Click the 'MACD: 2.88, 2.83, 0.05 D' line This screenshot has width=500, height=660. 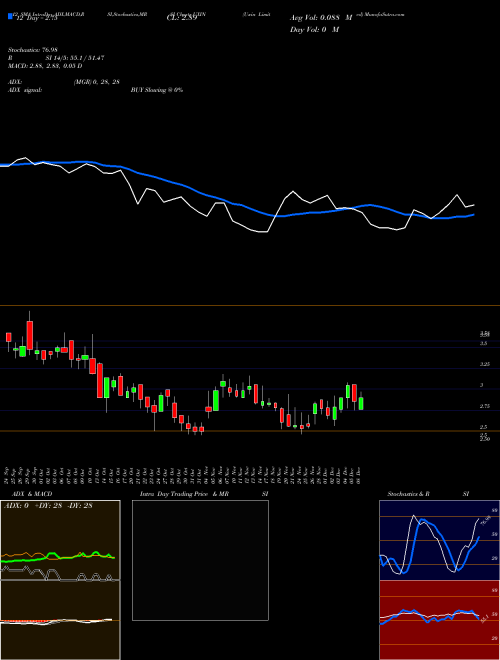45,66
